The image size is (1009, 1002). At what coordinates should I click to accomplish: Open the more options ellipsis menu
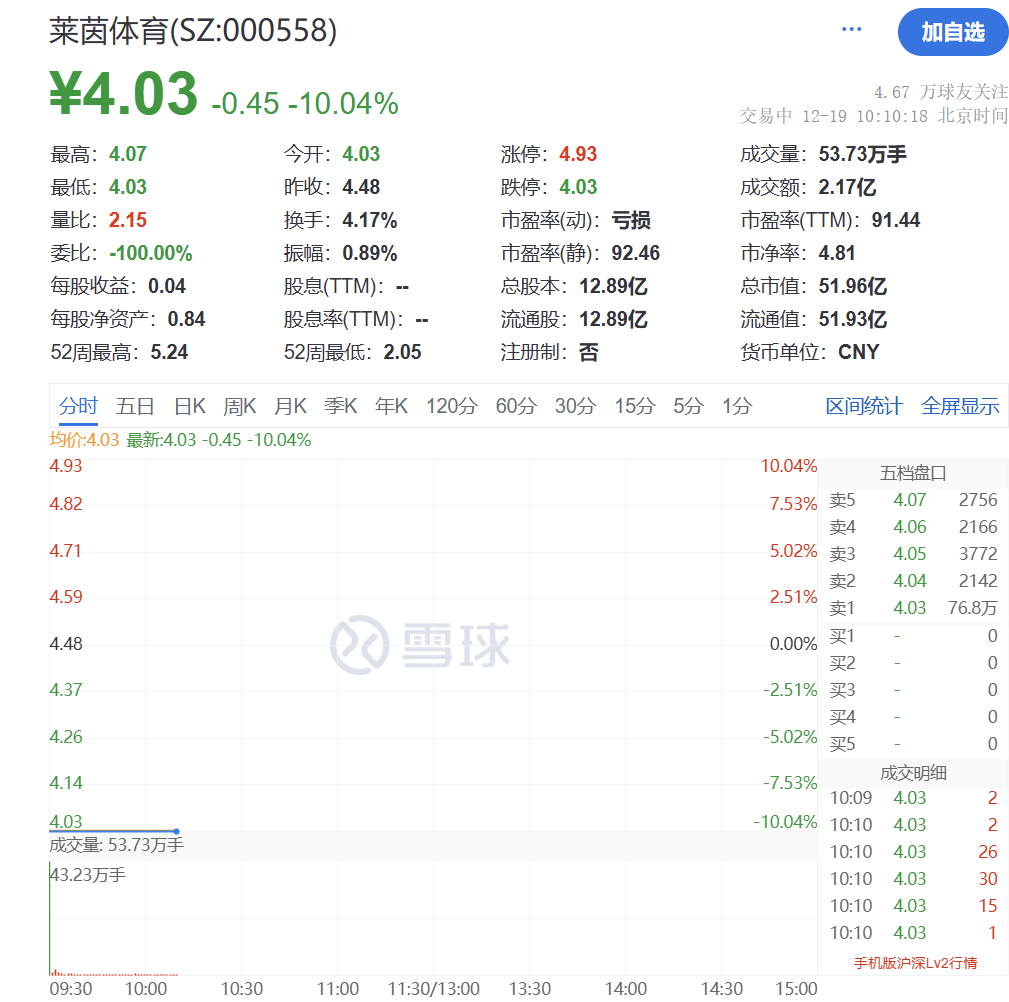851,28
